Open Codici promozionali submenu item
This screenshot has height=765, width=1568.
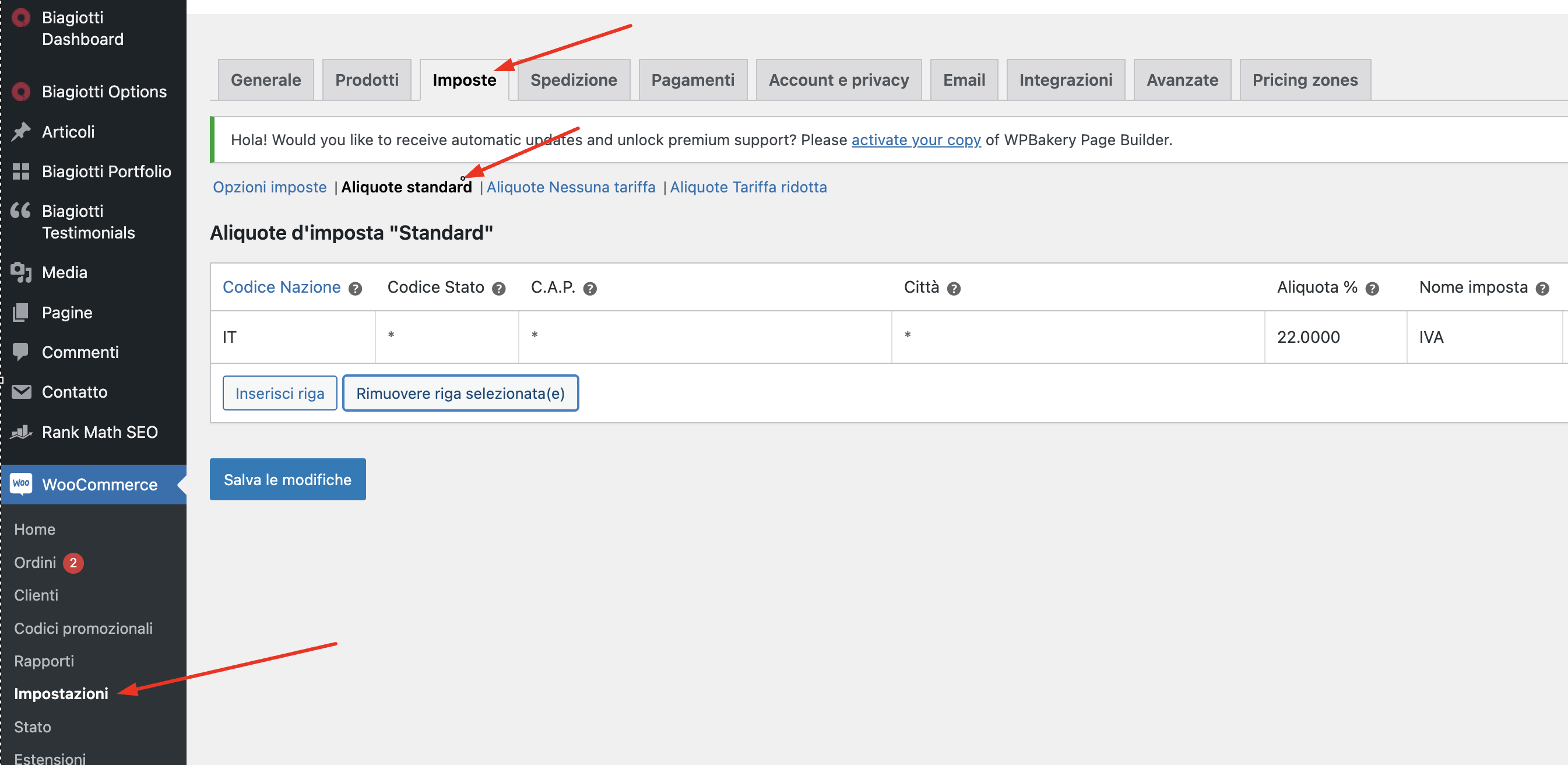[x=83, y=628]
